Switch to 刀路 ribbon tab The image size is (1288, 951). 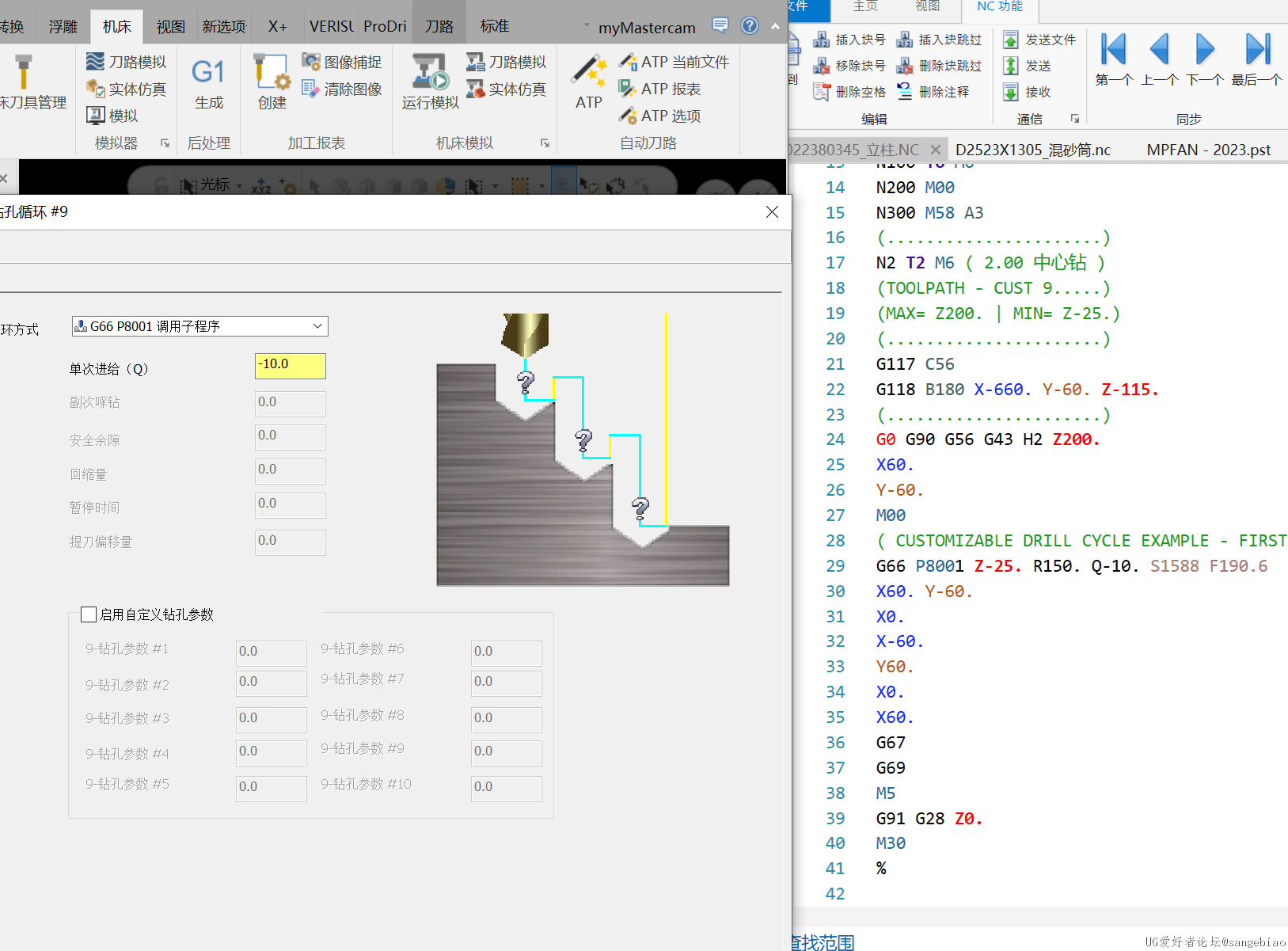click(439, 26)
